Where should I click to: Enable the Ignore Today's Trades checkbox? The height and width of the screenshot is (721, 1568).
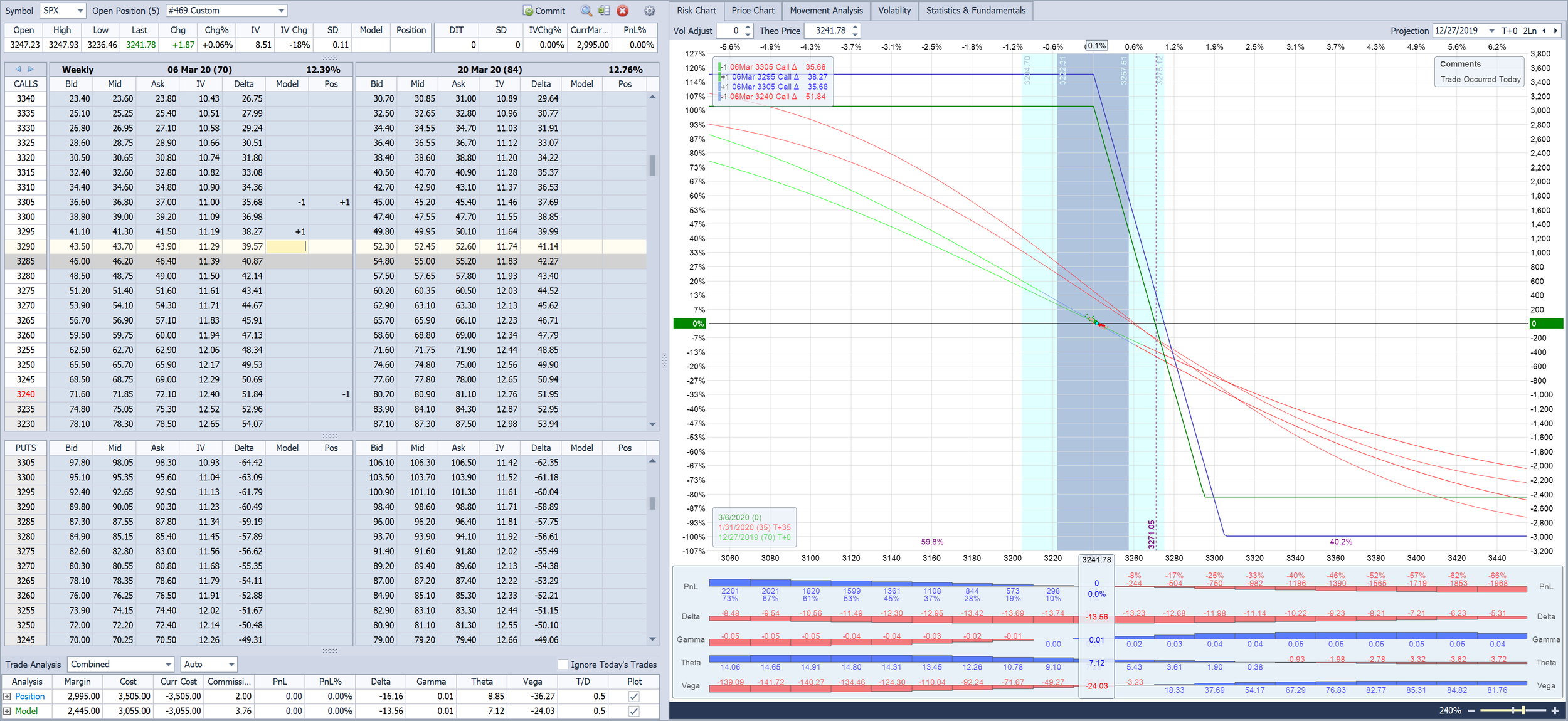point(563,665)
